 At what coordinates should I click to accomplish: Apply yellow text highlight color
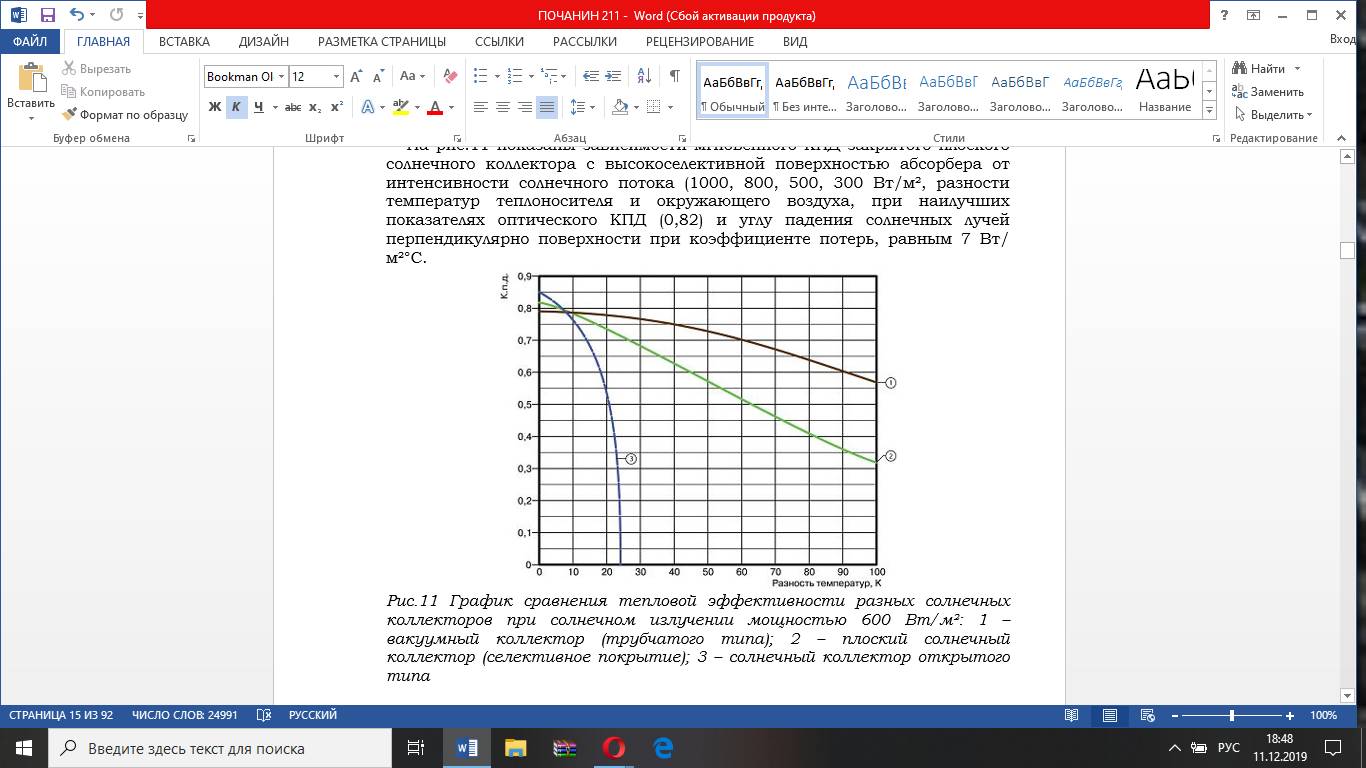400,107
